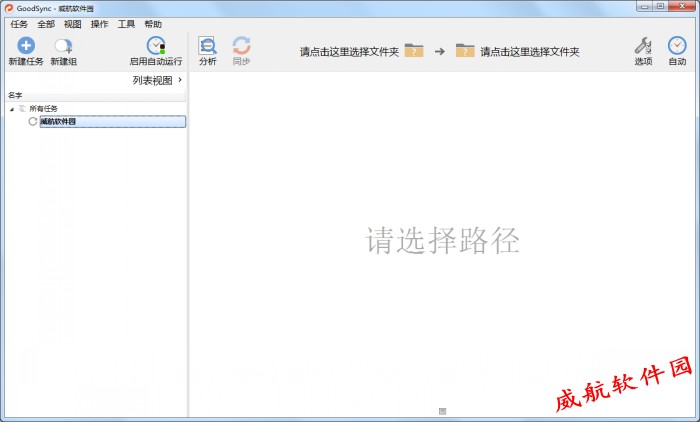Expand the 列表视图 list view chevron

tap(180, 80)
